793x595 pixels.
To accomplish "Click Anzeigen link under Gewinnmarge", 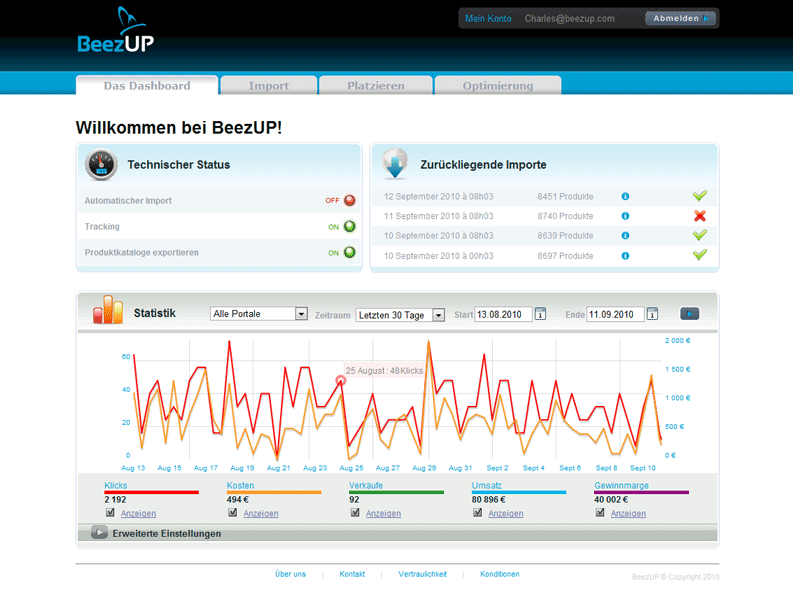I will coord(628,514).
